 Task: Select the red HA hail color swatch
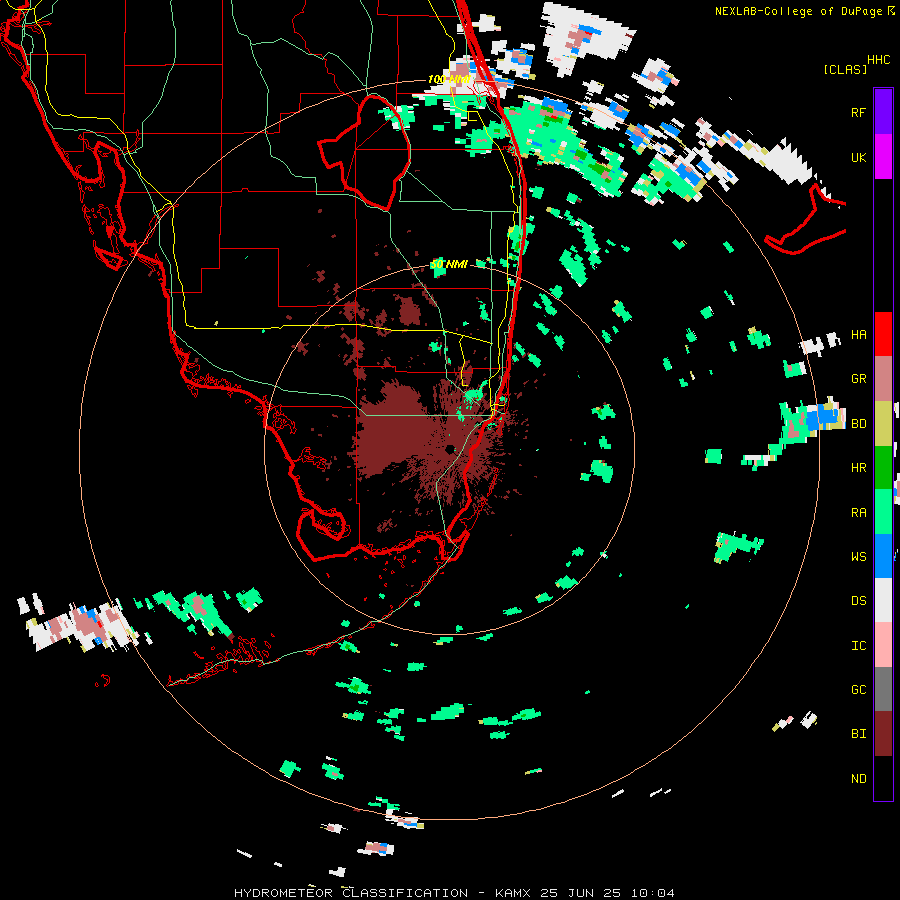[x=883, y=334]
